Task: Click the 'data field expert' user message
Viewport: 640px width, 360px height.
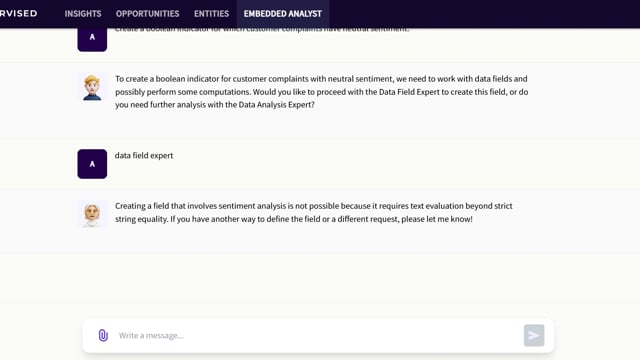Action: point(144,156)
